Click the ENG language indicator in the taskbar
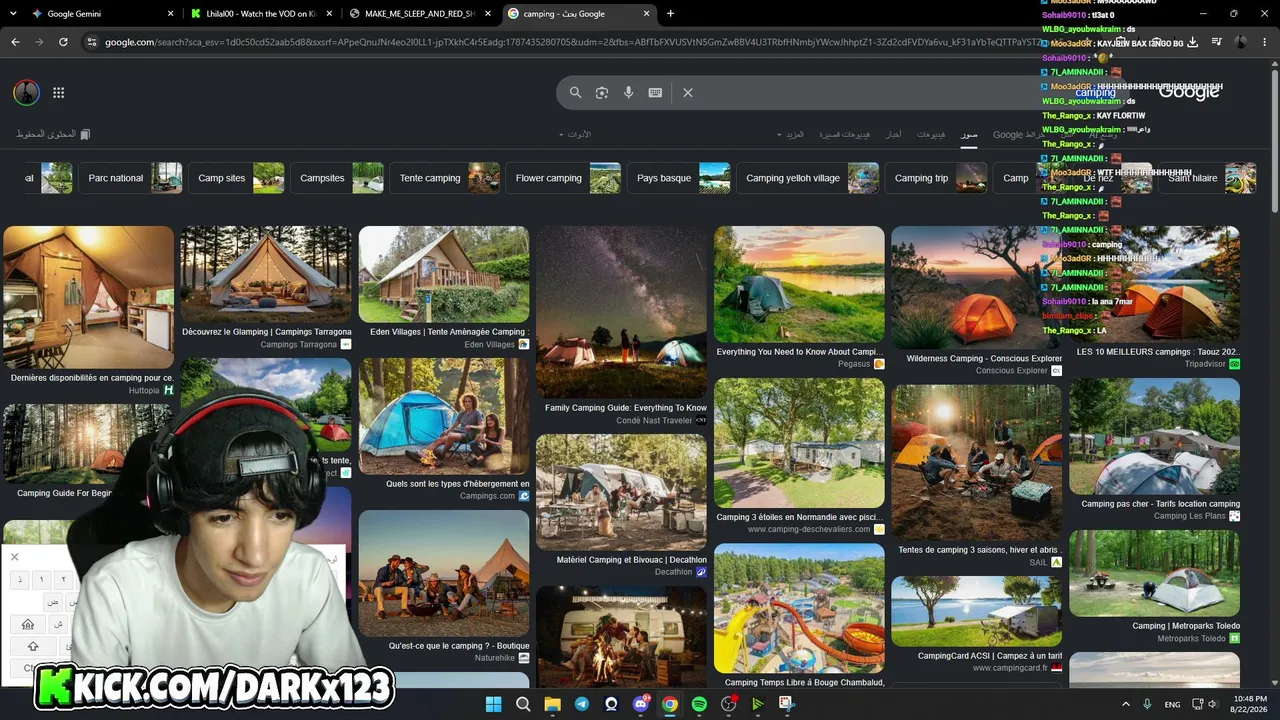The width and height of the screenshot is (1280, 720). [x=1172, y=704]
